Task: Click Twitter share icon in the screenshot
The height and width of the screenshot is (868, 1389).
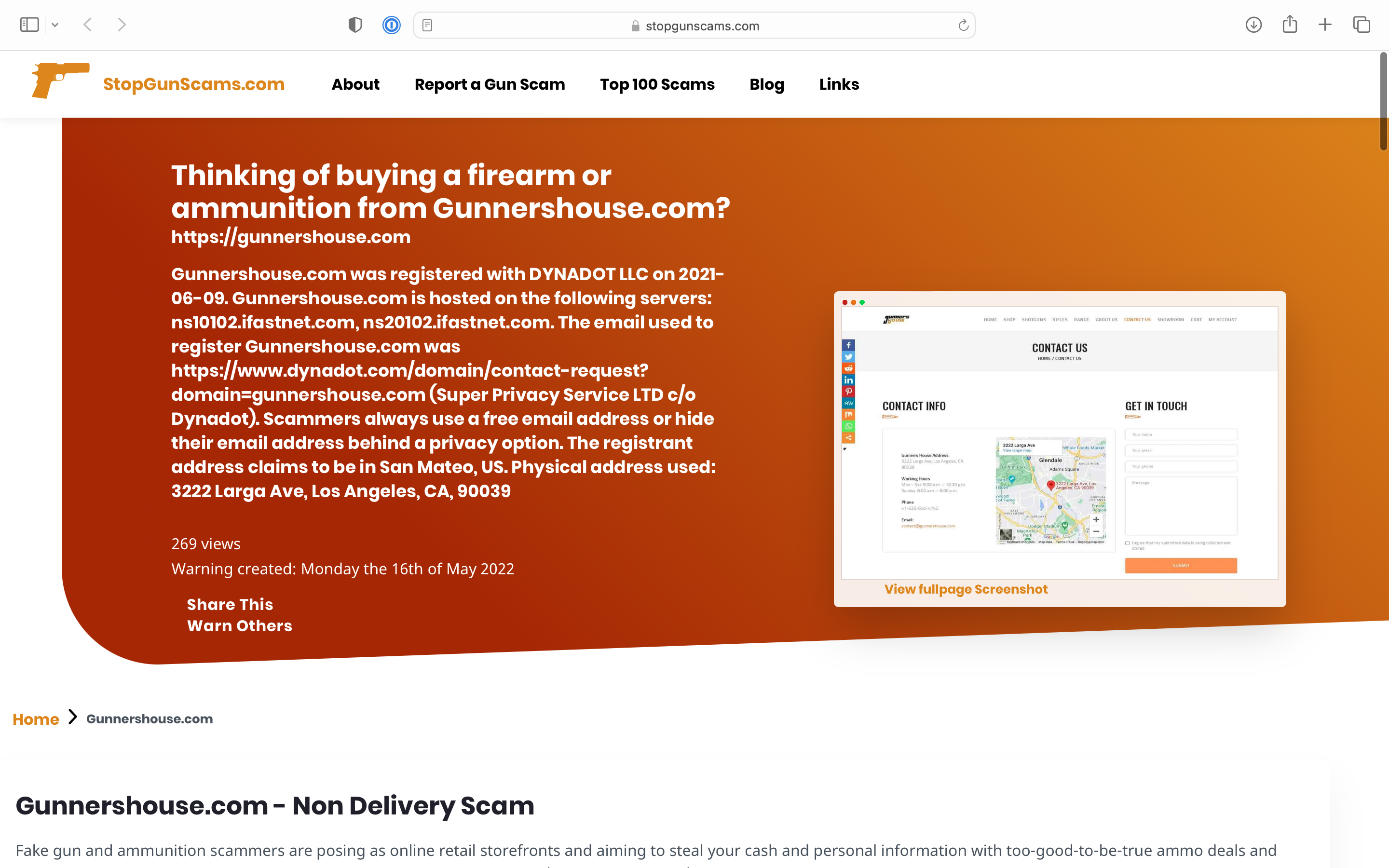Action: [848, 356]
